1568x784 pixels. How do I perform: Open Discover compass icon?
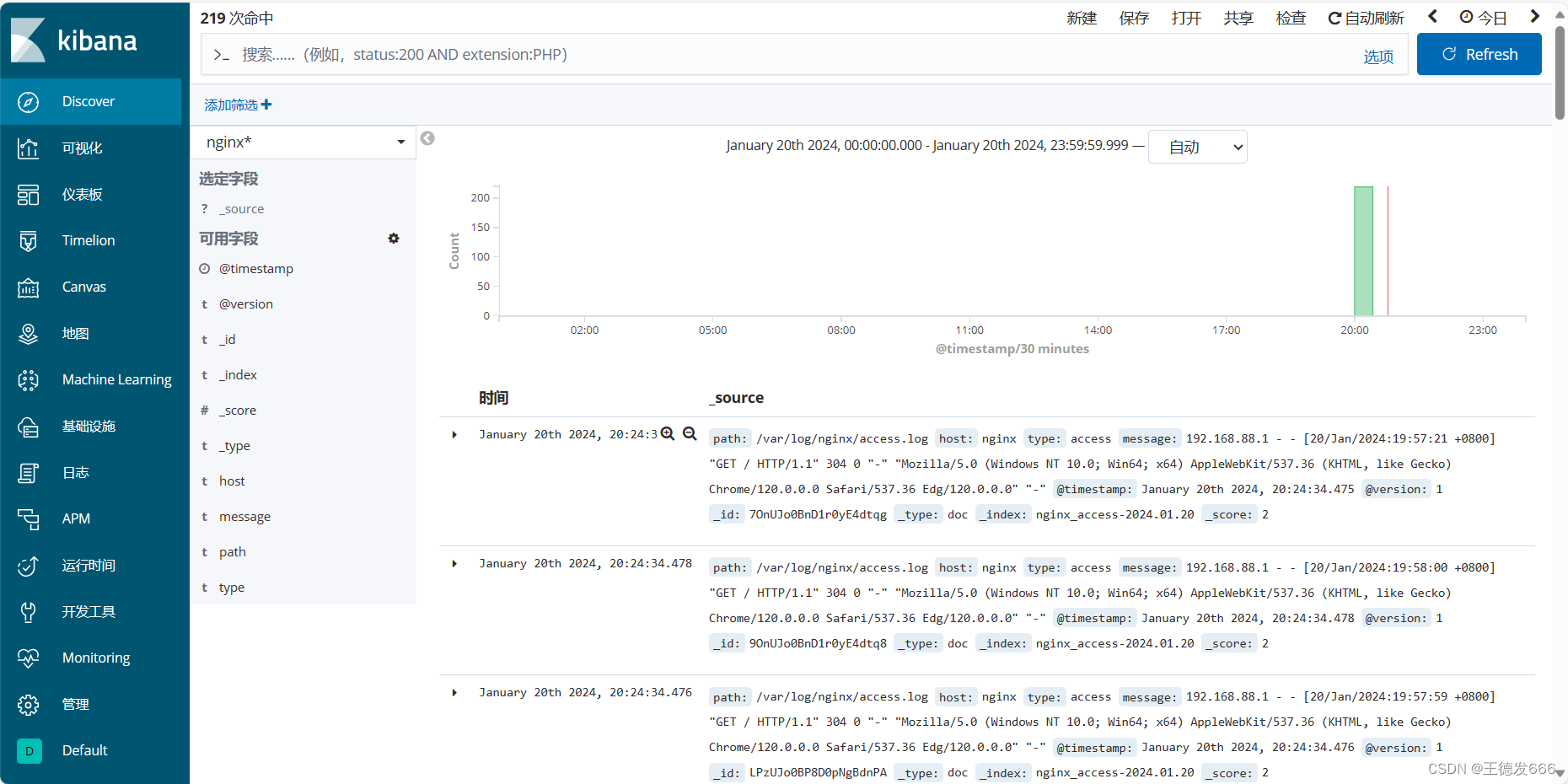coord(28,102)
